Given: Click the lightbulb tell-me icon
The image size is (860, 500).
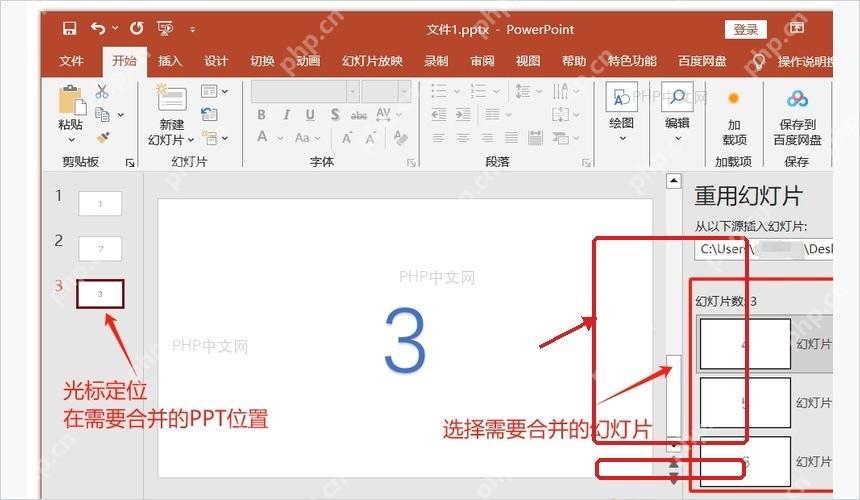Looking at the screenshot, I should (x=759, y=61).
